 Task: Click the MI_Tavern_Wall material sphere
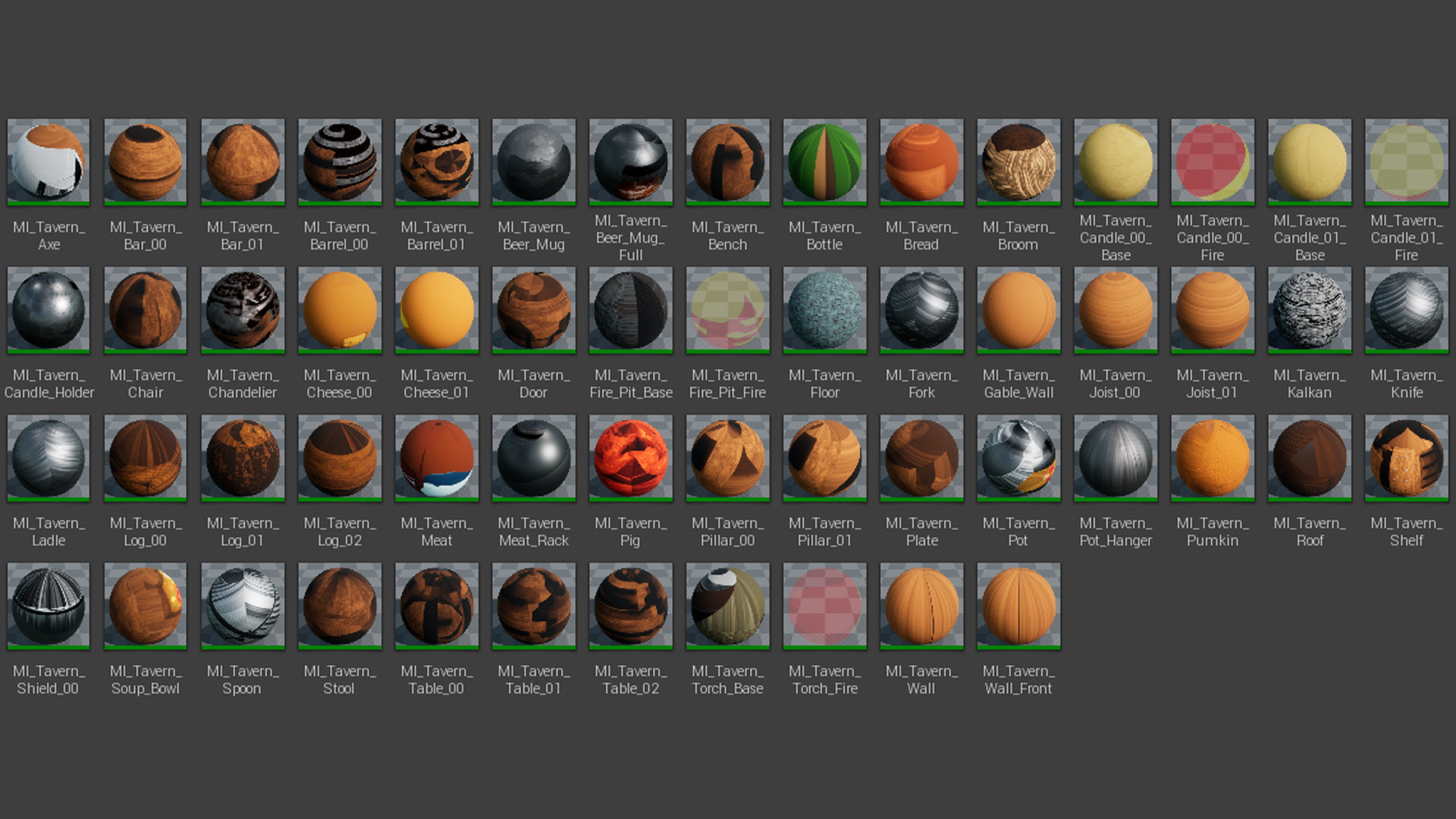[922, 605]
